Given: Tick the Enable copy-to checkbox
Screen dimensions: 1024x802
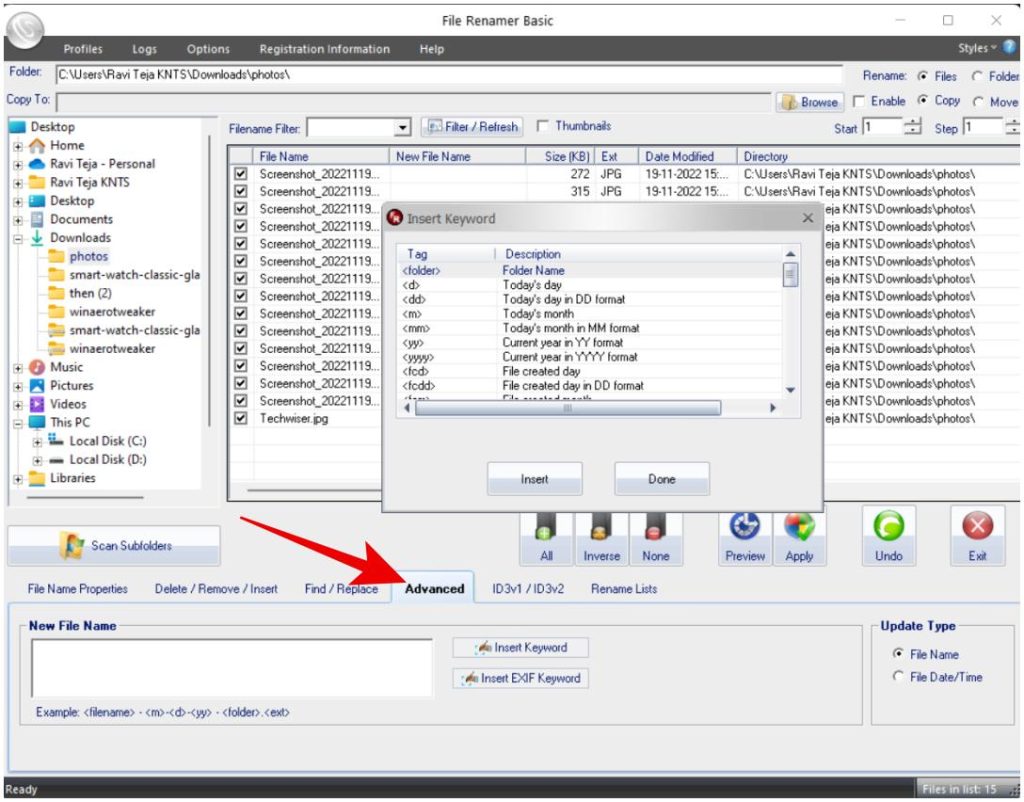Looking at the screenshot, I should pos(859,101).
